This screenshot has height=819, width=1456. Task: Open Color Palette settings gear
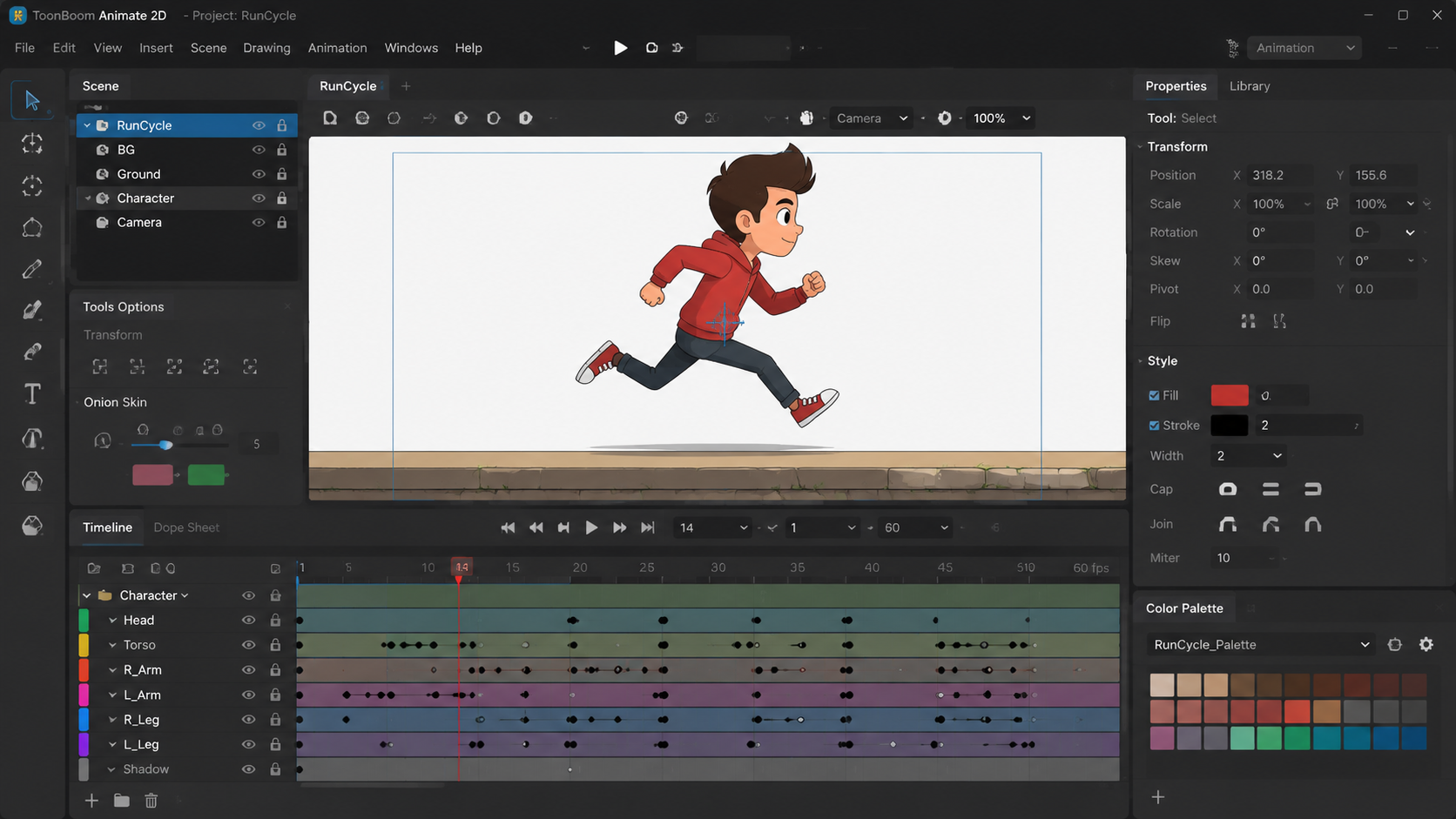pyautogui.click(x=1426, y=645)
